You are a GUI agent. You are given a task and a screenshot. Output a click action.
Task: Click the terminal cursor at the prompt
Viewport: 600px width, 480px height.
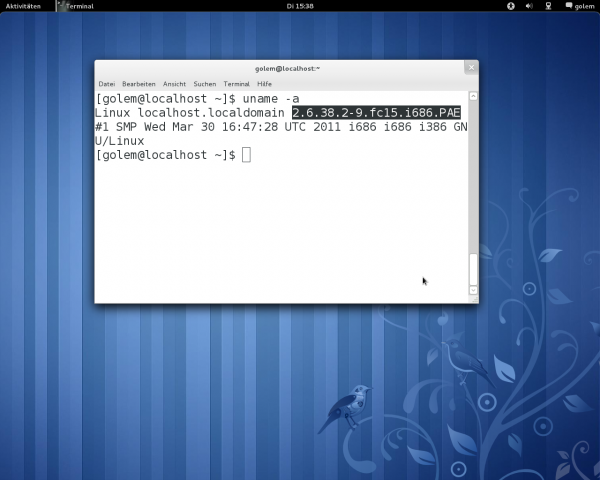point(246,155)
